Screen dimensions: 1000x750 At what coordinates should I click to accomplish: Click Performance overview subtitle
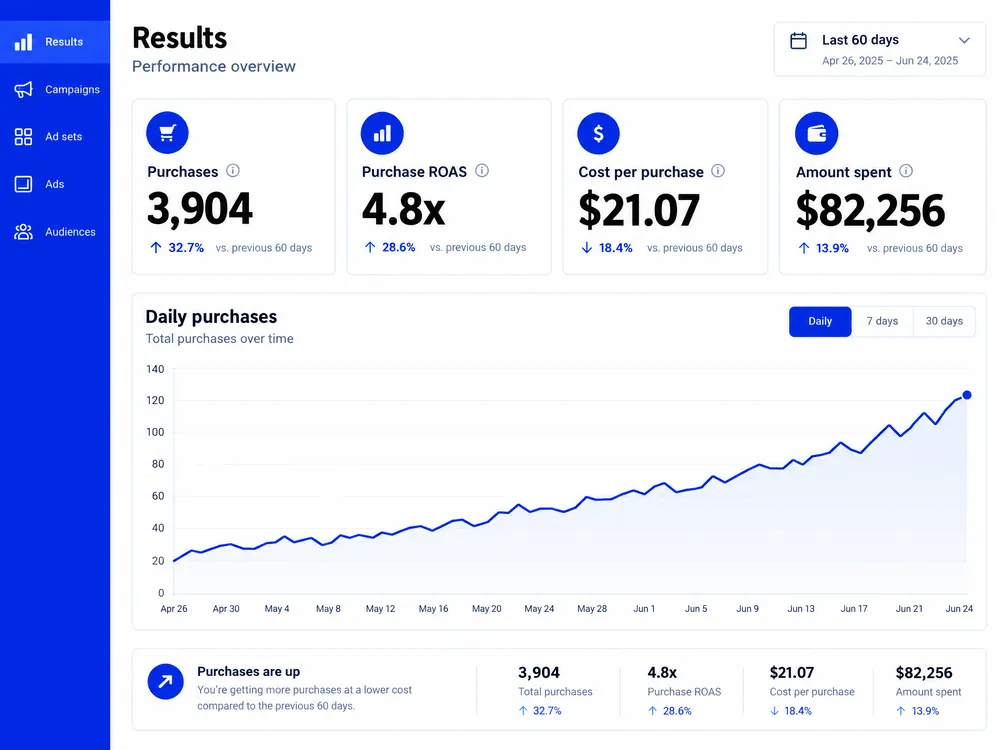(x=214, y=66)
